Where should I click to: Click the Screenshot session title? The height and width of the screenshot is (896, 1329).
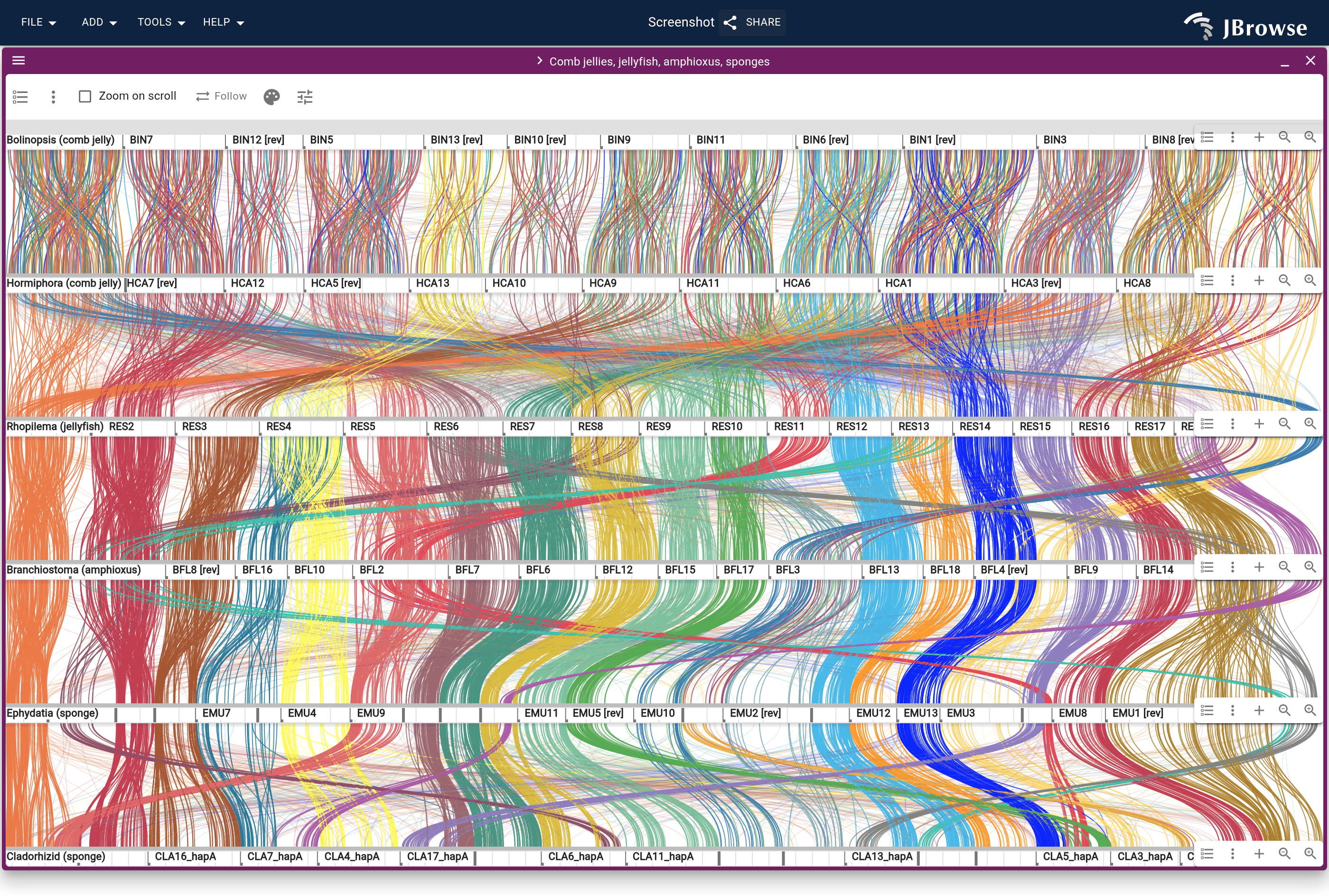681,22
